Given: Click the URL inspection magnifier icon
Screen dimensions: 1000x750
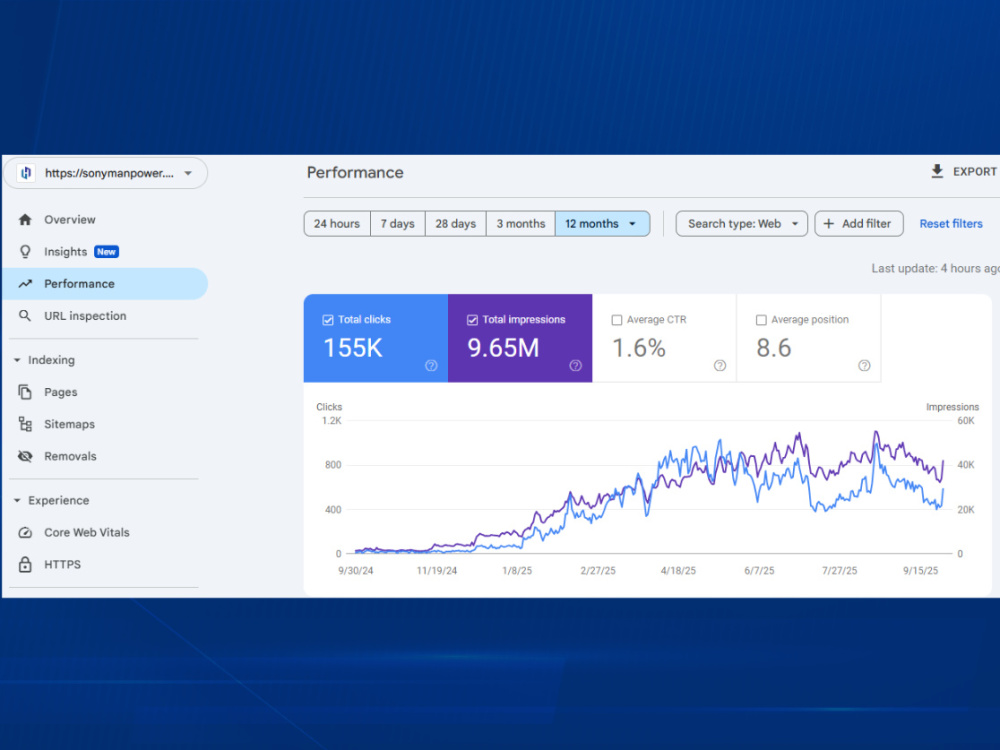Looking at the screenshot, I should click(x=25, y=316).
